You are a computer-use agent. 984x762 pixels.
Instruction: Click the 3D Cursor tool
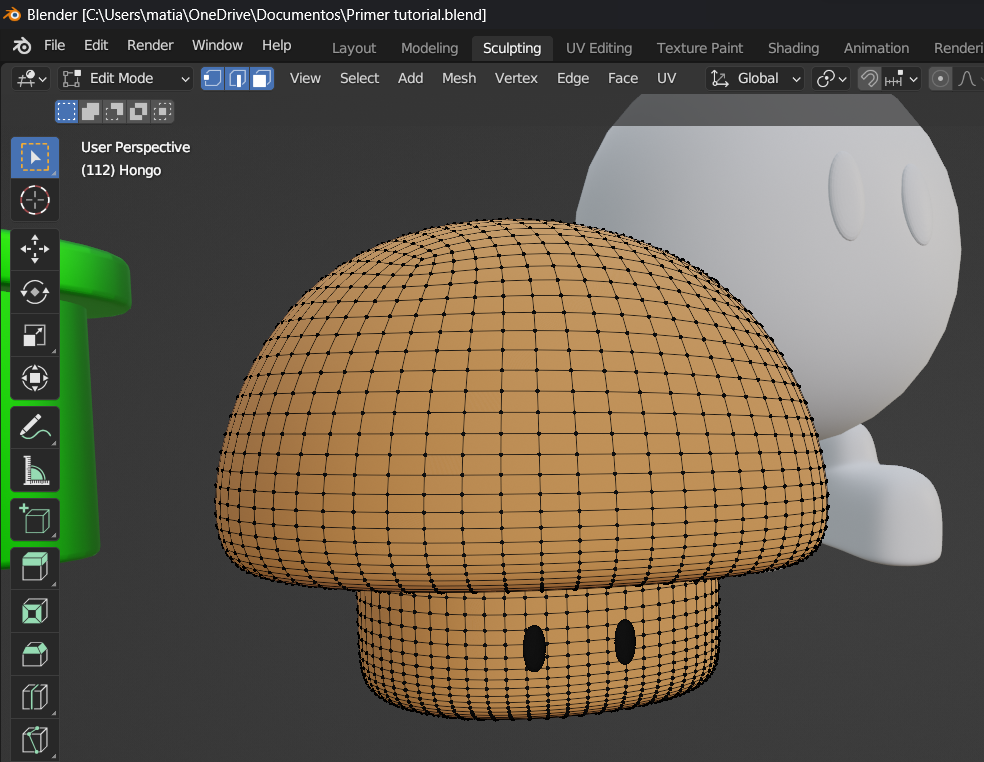click(x=35, y=200)
